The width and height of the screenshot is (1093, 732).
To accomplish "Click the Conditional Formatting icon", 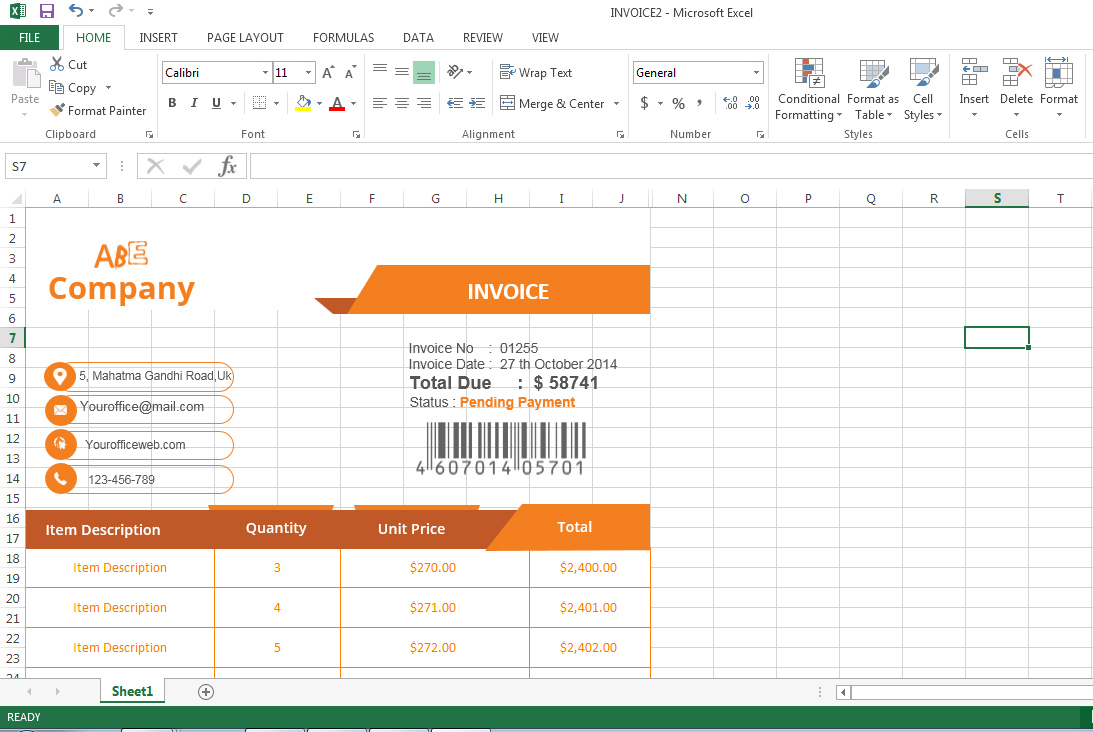I will tap(809, 74).
